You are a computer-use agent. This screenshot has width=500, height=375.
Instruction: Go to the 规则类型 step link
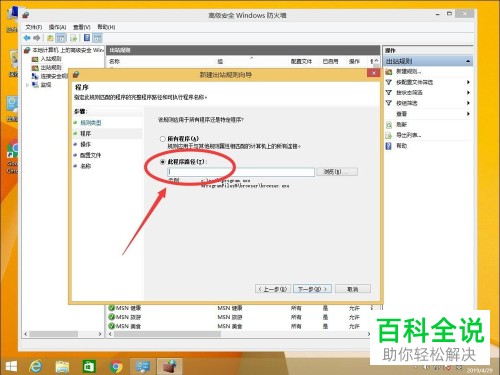[91, 123]
